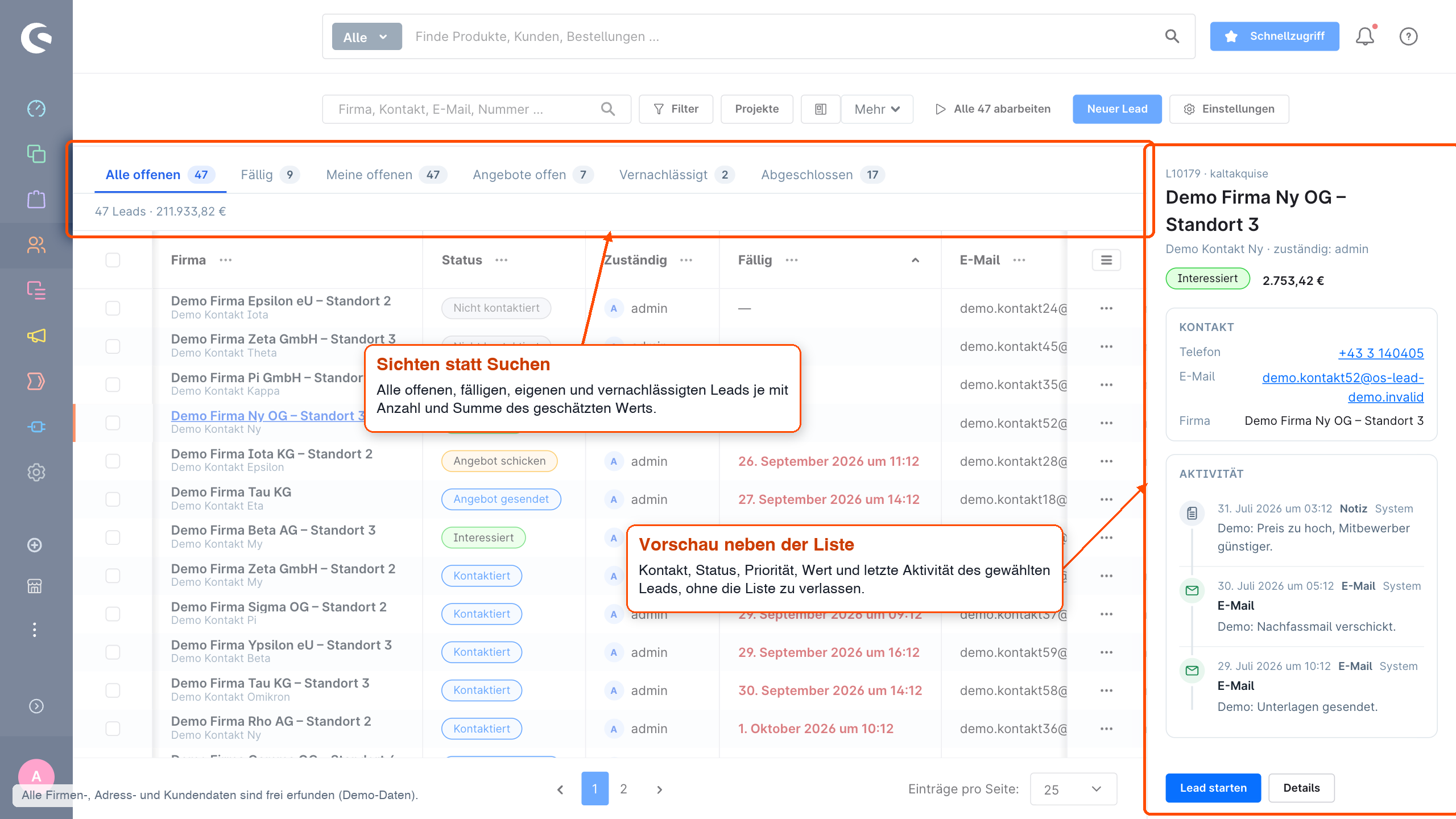Image resolution: width=1456 pixels, height=819 pixels.
Task: Tick the select-all checkbox in table header
Action: click(x=113, y=260)
